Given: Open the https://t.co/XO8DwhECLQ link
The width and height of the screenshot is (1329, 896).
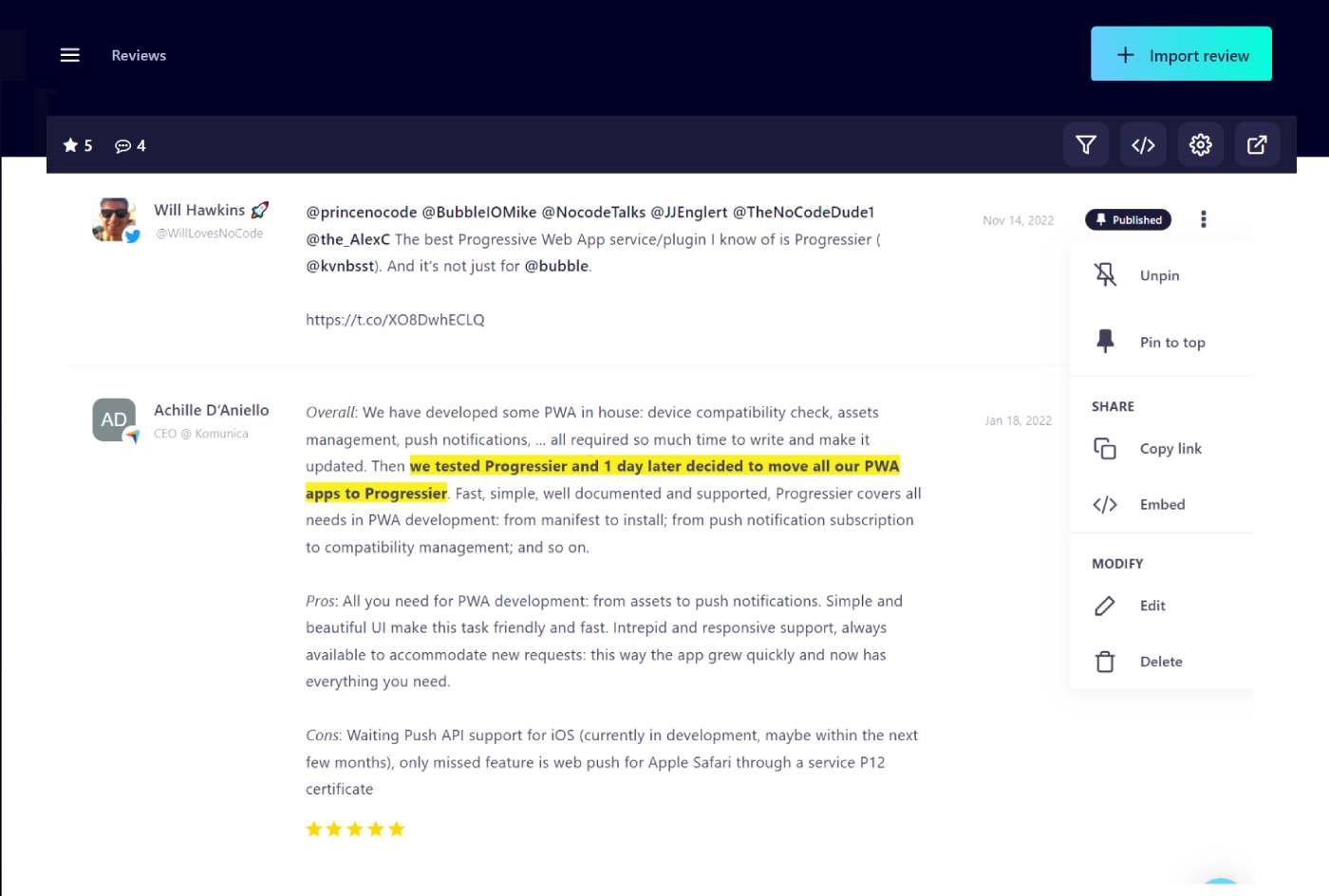Looking at the screenshot, I should (x=395, y=320).
